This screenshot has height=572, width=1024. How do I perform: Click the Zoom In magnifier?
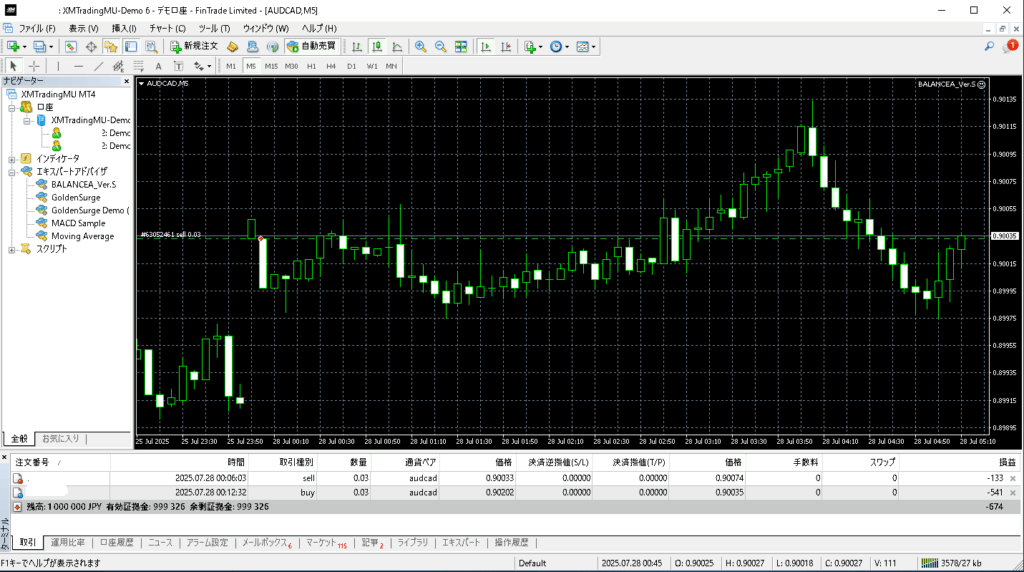point(421,46)
